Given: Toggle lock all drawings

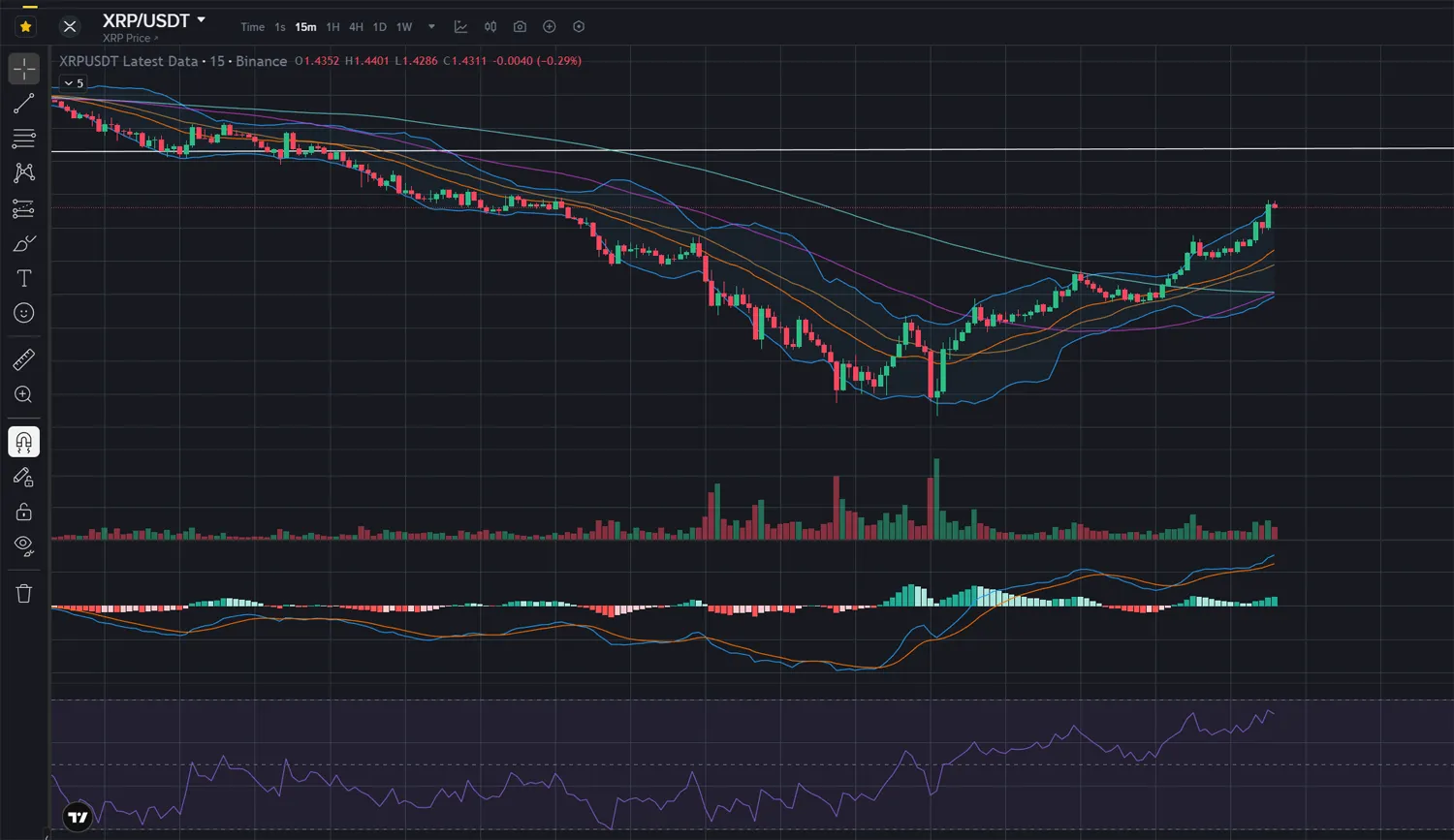Looking at the screenshot, I should 24,512.
